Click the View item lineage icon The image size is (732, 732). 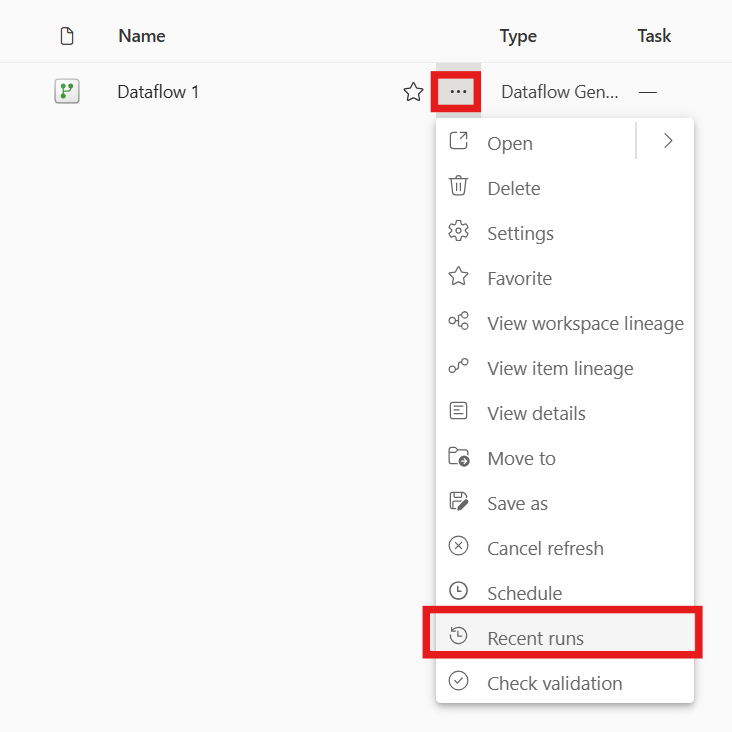[x=458, y=367]
